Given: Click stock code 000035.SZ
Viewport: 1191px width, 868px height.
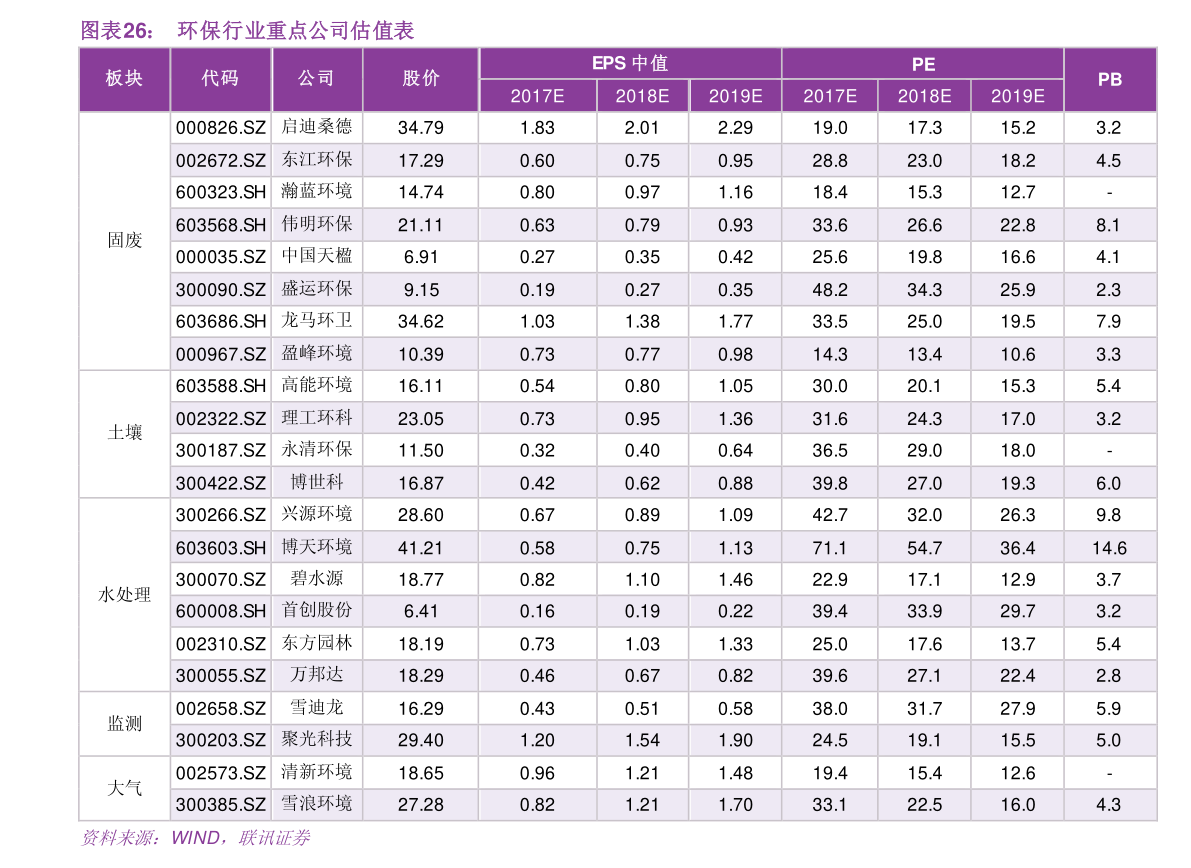Looking at the screenshot, I should (221, 257).
